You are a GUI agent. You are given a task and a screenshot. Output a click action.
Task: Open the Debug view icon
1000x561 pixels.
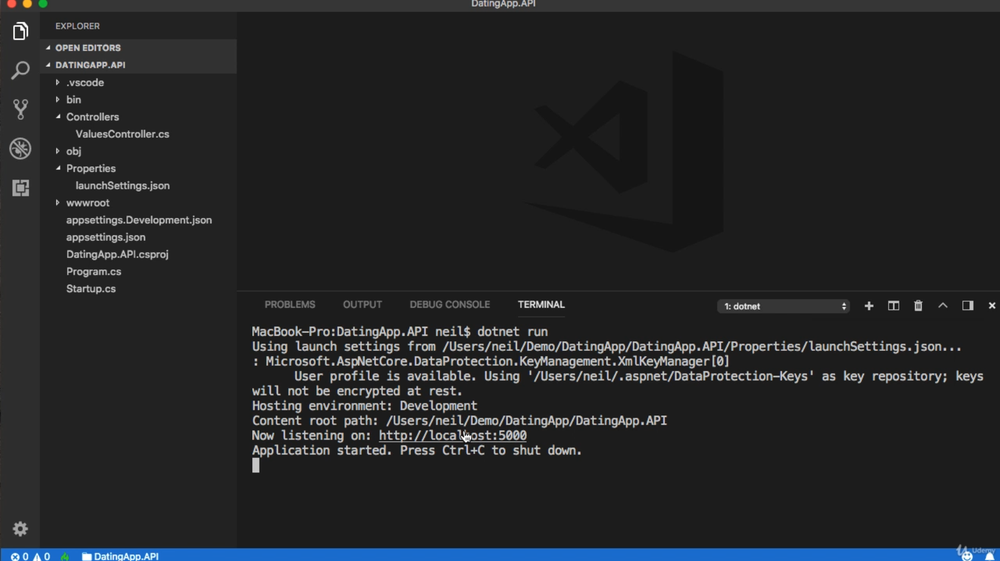point(20,149)
